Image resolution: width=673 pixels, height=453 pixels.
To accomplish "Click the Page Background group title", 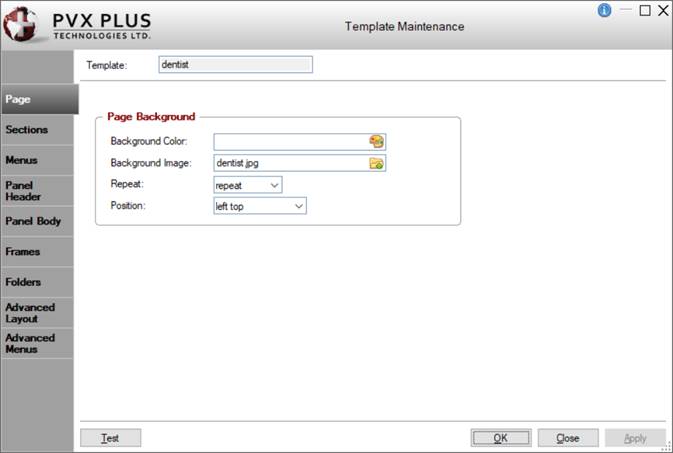I will 151,116.
